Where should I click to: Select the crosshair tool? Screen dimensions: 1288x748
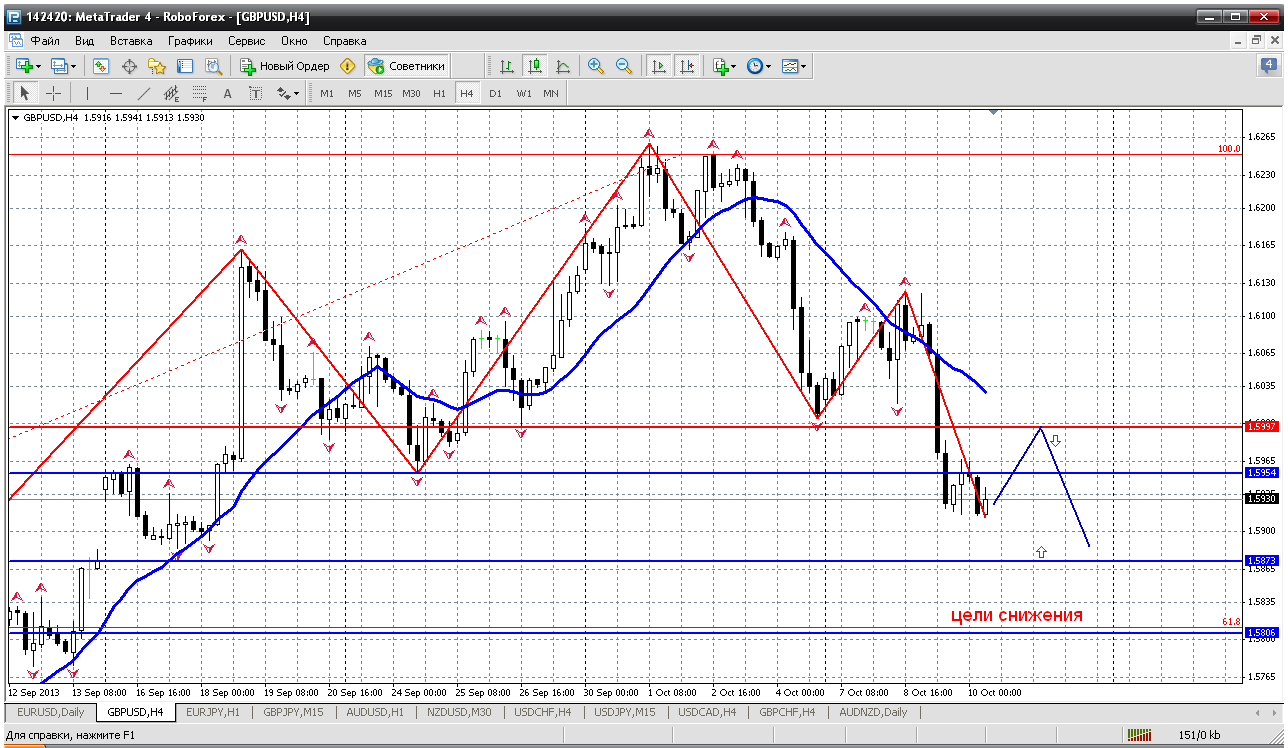(54, 93)
